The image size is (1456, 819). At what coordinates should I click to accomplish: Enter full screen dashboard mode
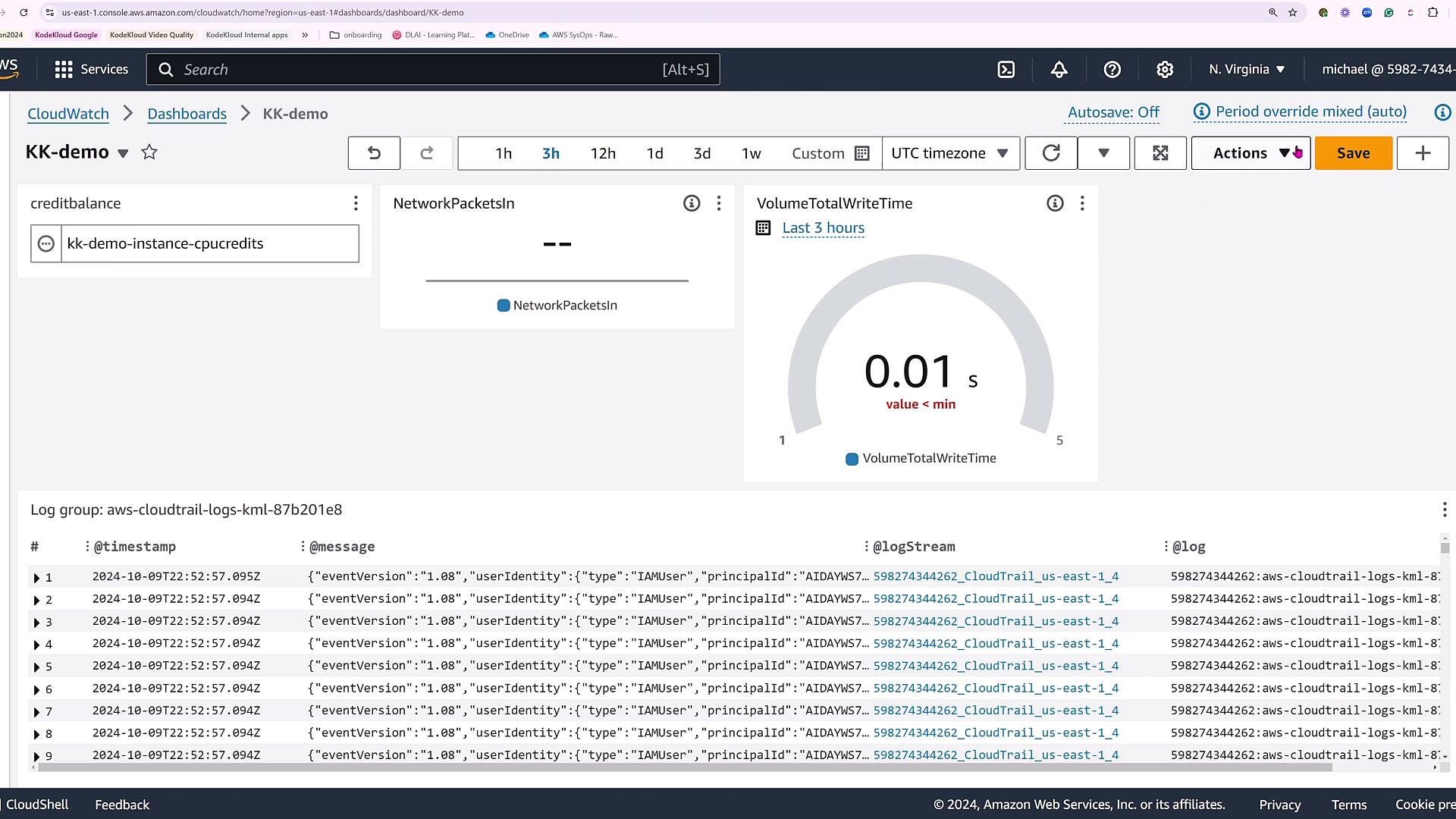coord(1160,153)
